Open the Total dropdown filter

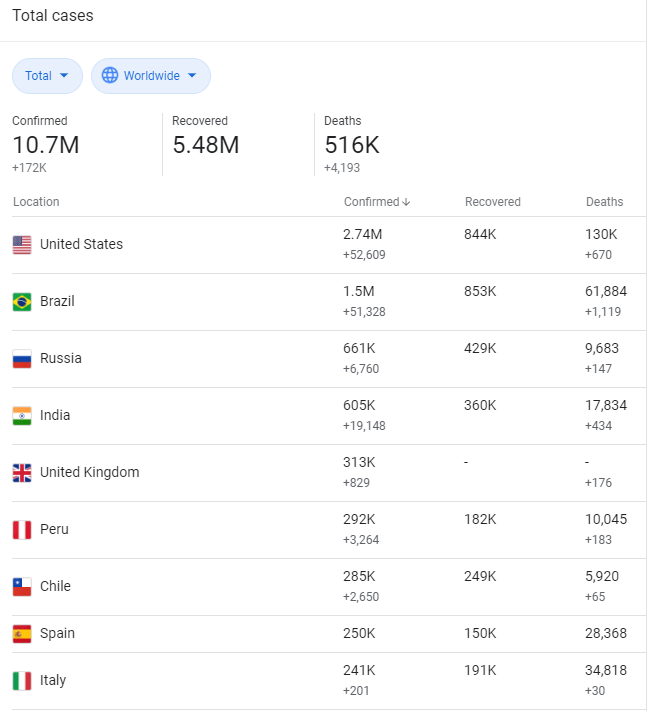tap(47, 76)
